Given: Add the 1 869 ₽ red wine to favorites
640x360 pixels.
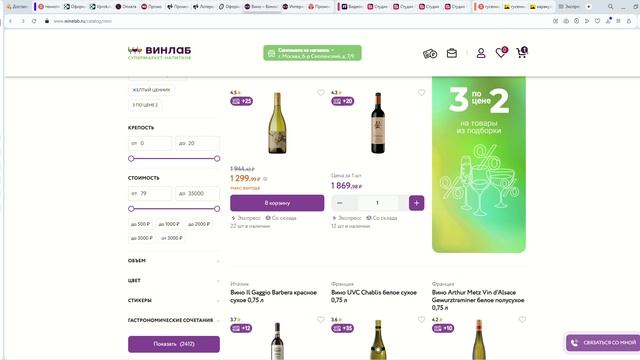Looking at the screenshot, I should coord(421,93).
